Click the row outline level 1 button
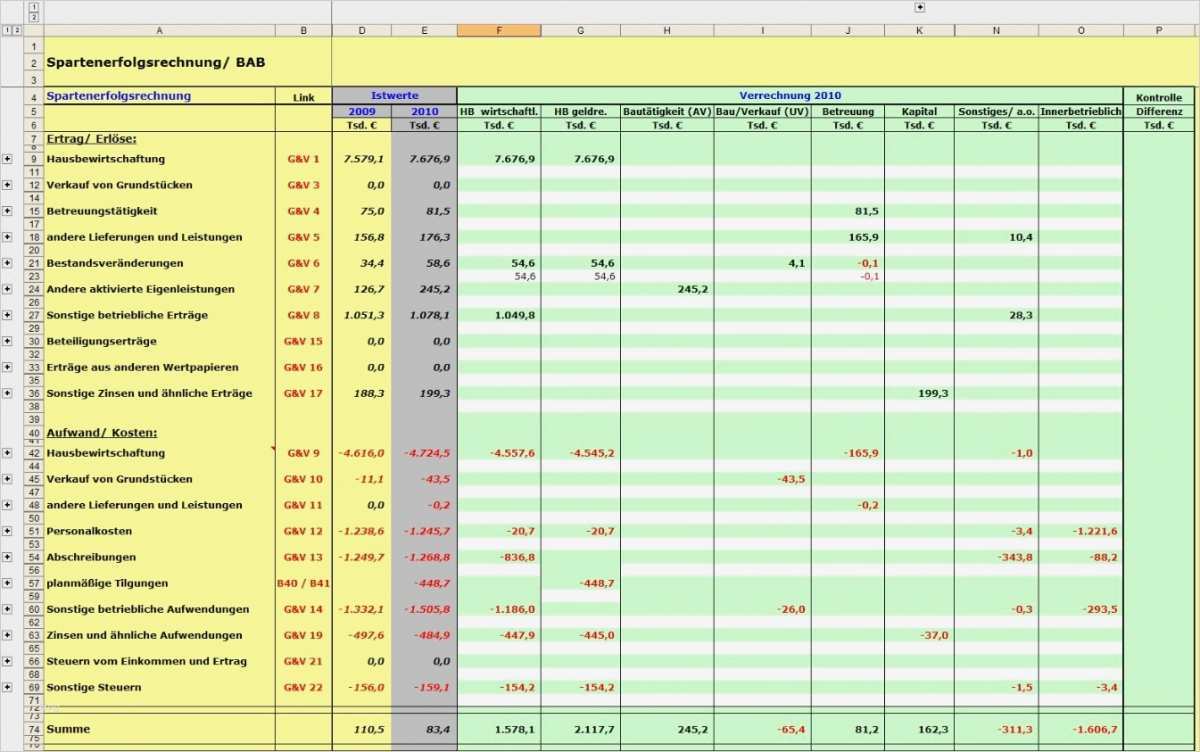Image resolution: width=1200 pixels, height=752 pixels. pyautogui.click(x=7, y=30)
